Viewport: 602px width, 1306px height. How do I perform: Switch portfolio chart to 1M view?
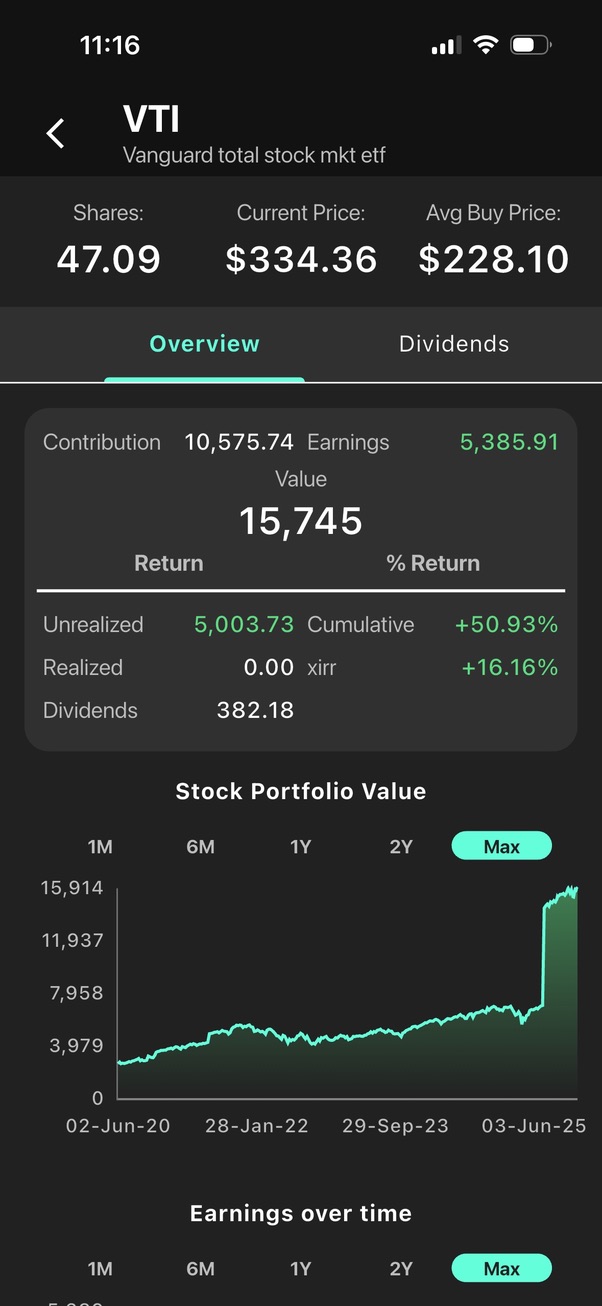coord(100,845)
